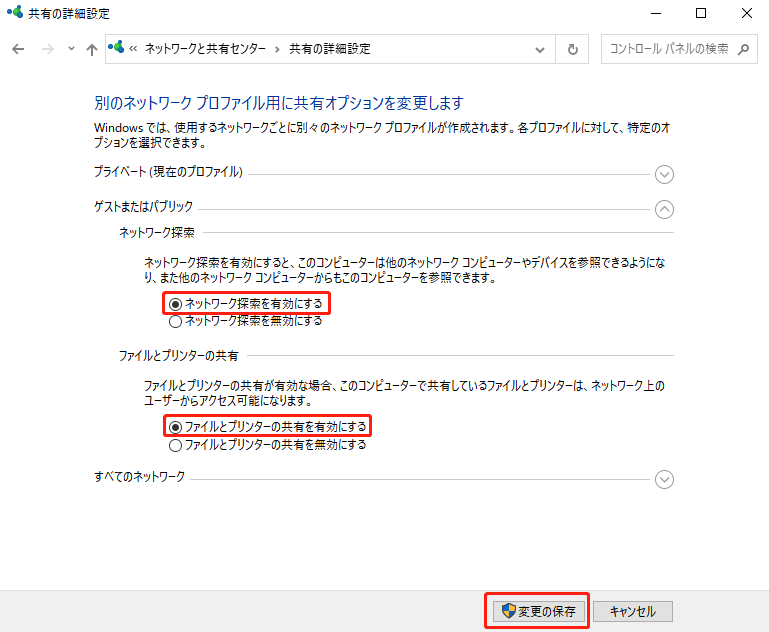Collapse the ゲストまたはパブリック section
The image size is (769, 632).
pyautogui.click(x=664, y=210)
